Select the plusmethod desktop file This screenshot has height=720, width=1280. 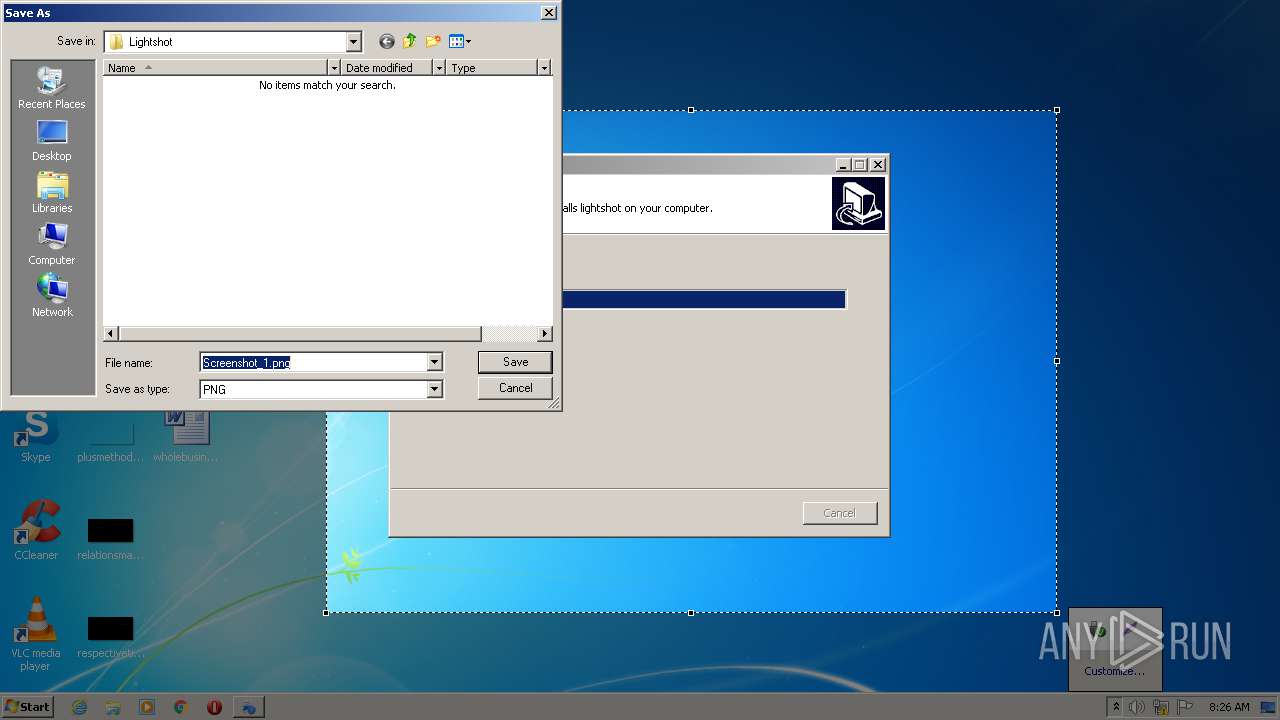(110, 436)
